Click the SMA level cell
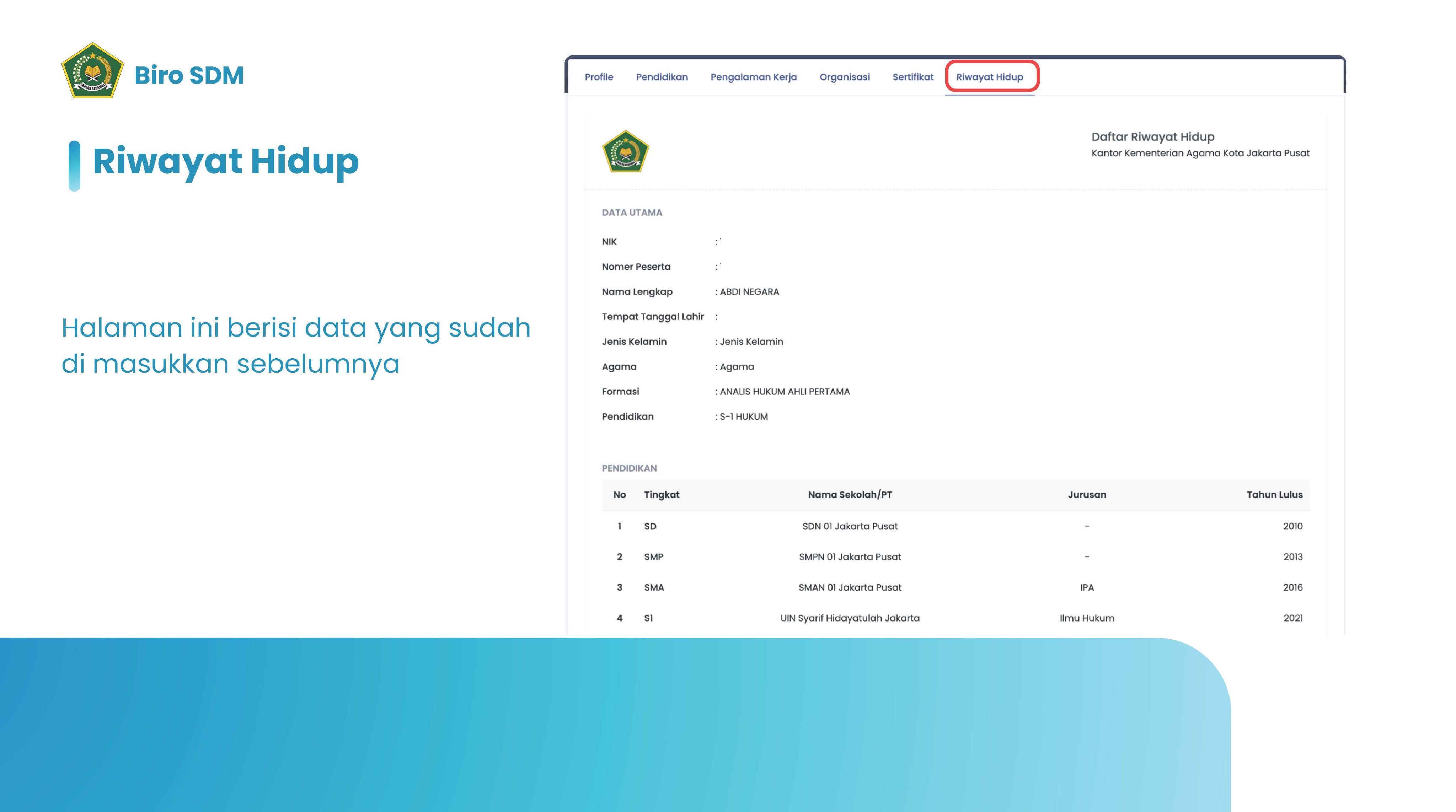Viewport: 1456px width, 812px height. (654, 588)
